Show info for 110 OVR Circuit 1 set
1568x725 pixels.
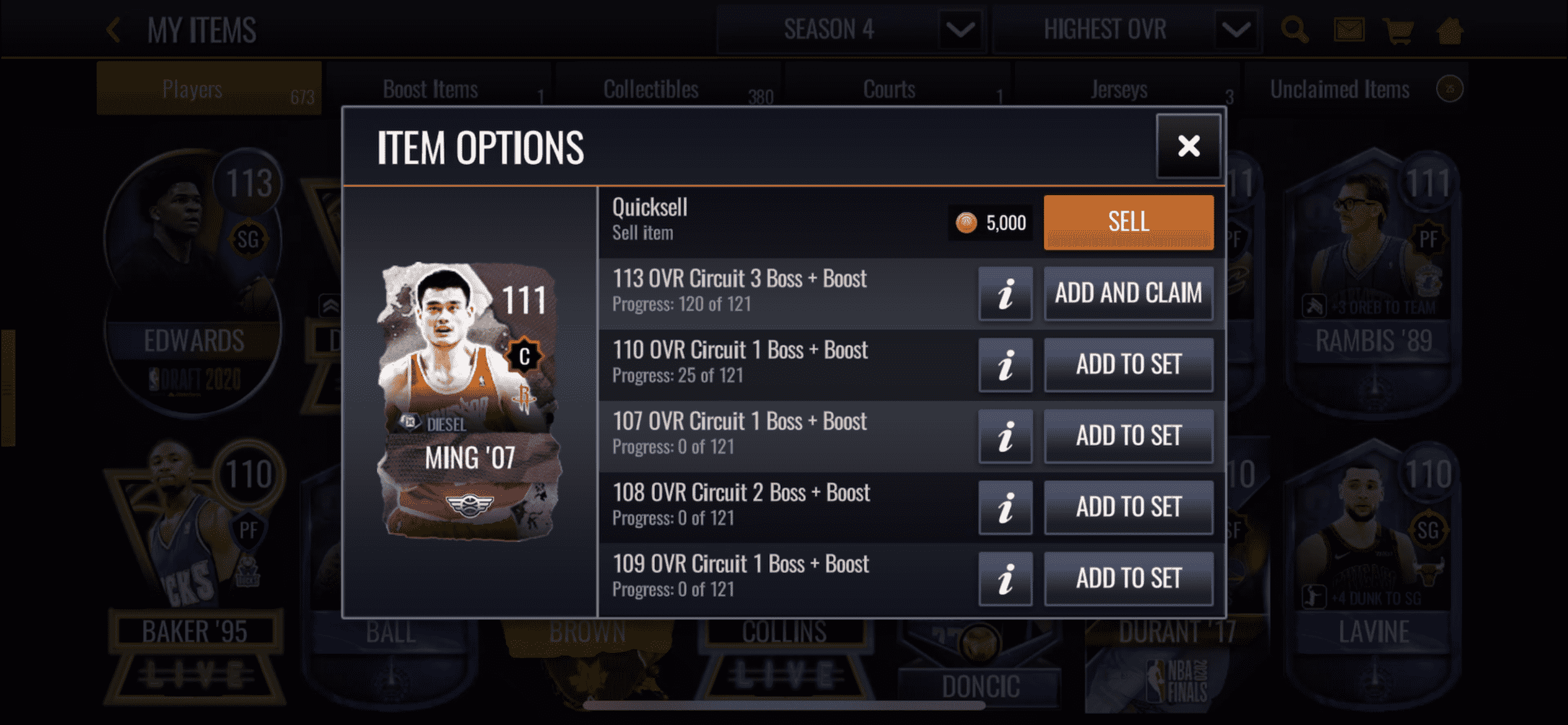point(1005,364)
